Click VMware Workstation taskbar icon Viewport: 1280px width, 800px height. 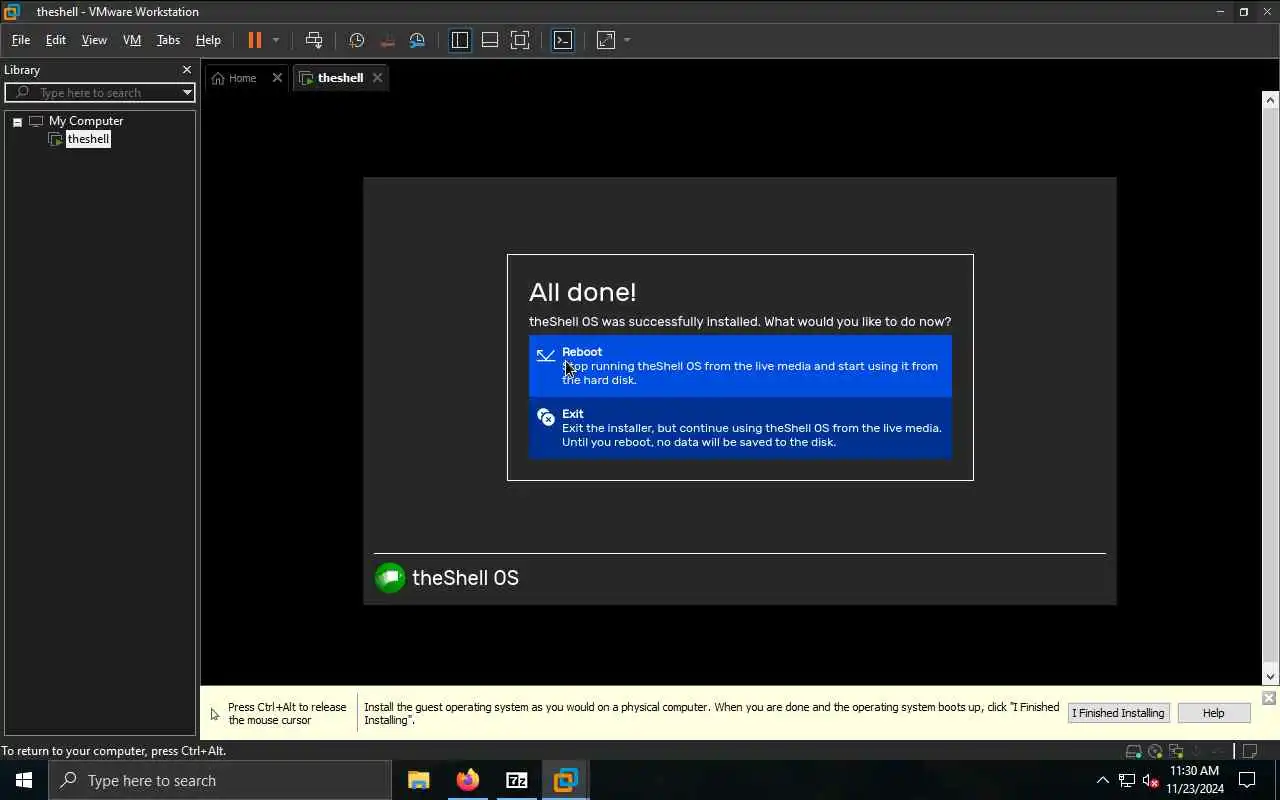[x=565, y=780]
